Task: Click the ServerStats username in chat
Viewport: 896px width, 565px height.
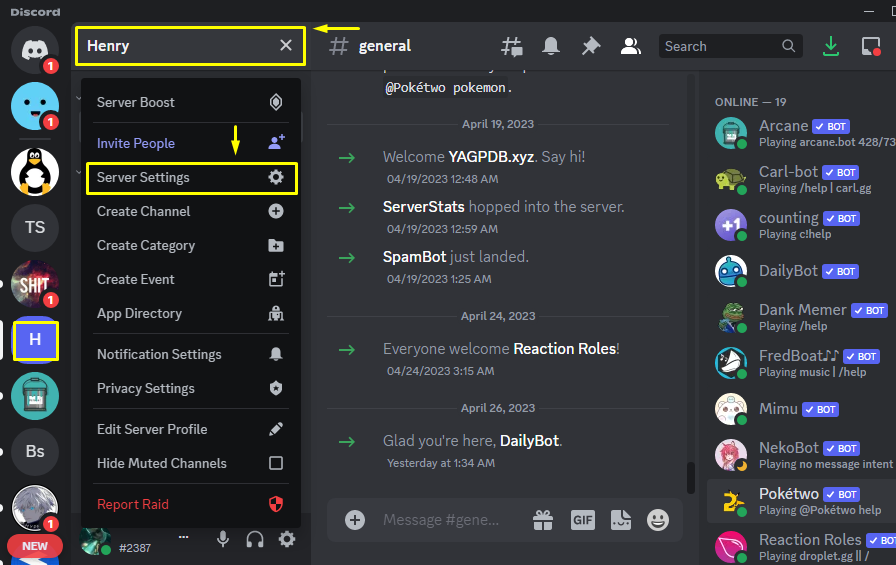Action: coord(423,207)
